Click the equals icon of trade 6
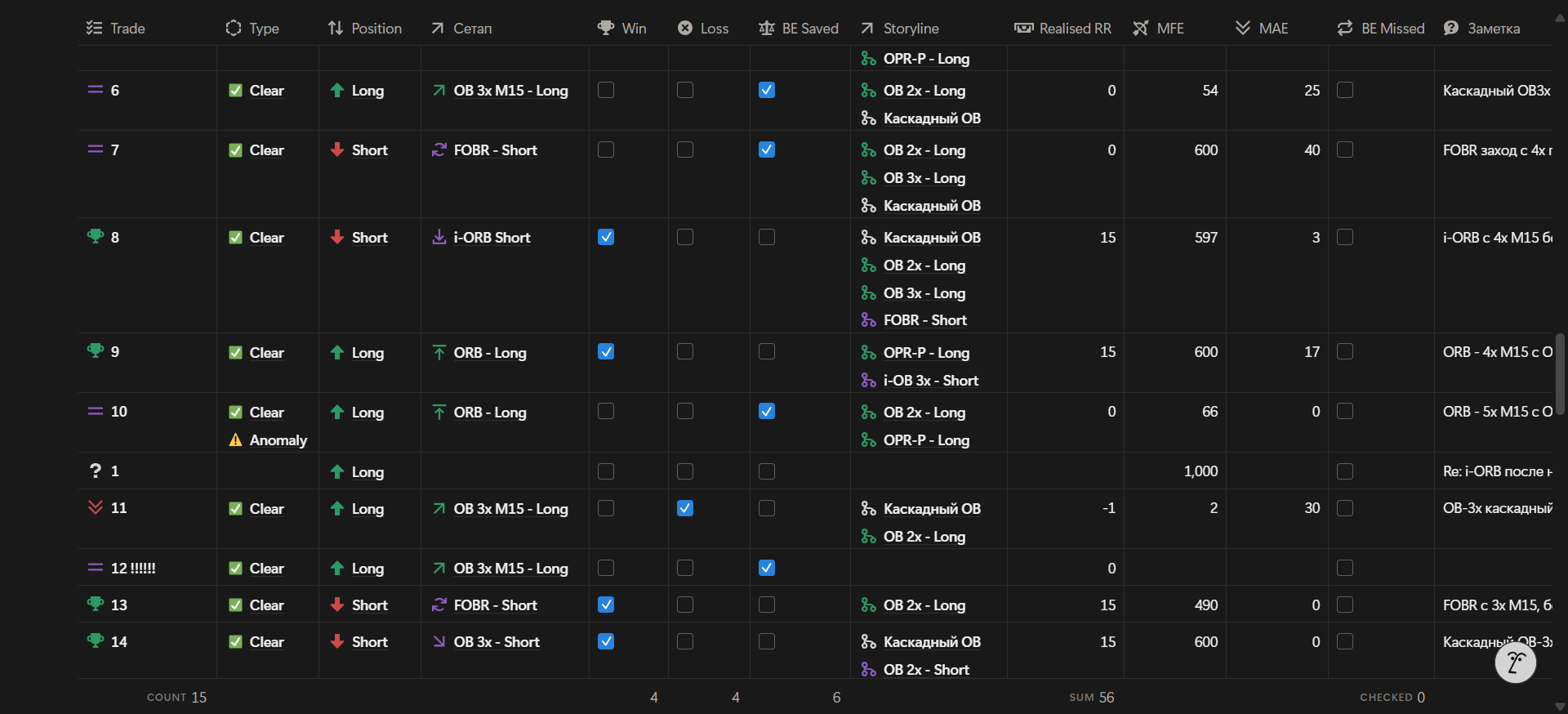Screen dimensions: 1568x714 pos(96,90)
